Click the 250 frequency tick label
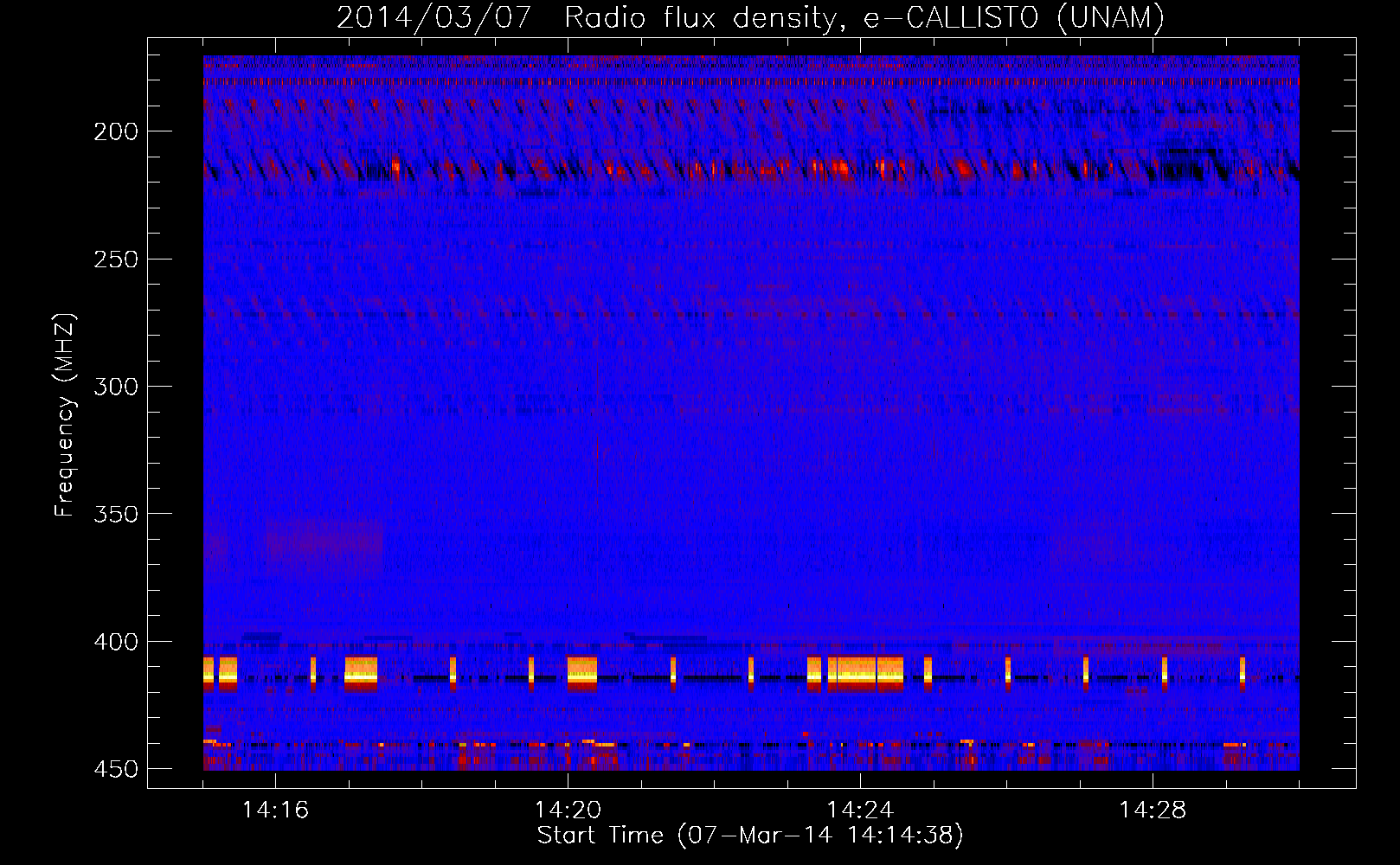Viewport: 1400px width, 865px height. tap(116, 259)
